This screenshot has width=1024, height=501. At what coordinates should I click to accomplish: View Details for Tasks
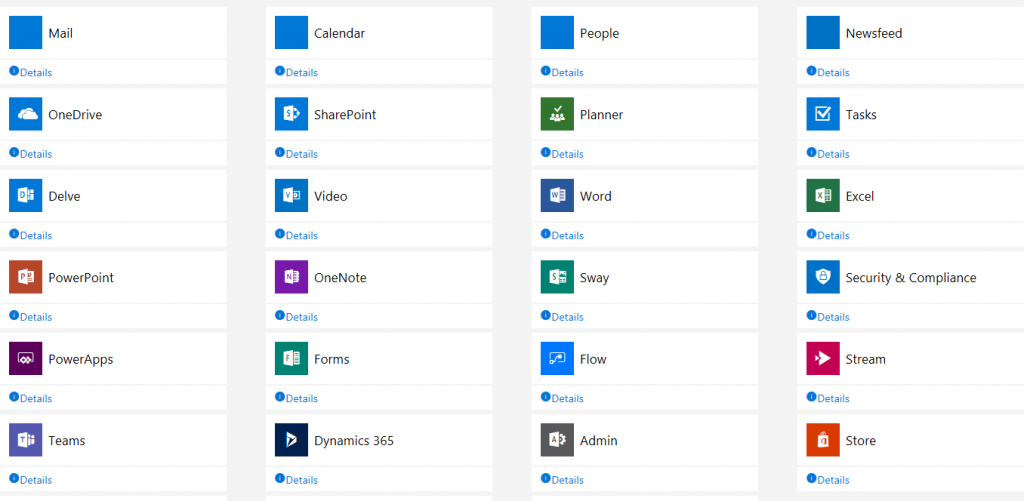(x=828, y=154)
